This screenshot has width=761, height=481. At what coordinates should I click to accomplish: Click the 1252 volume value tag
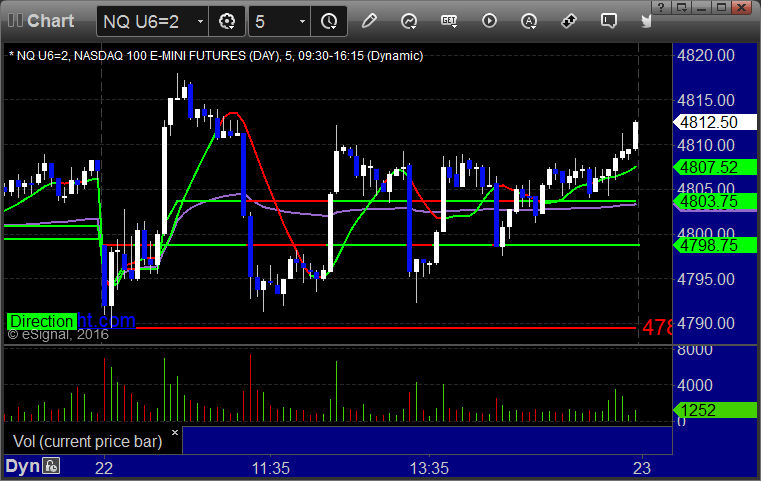click(715, 410)
